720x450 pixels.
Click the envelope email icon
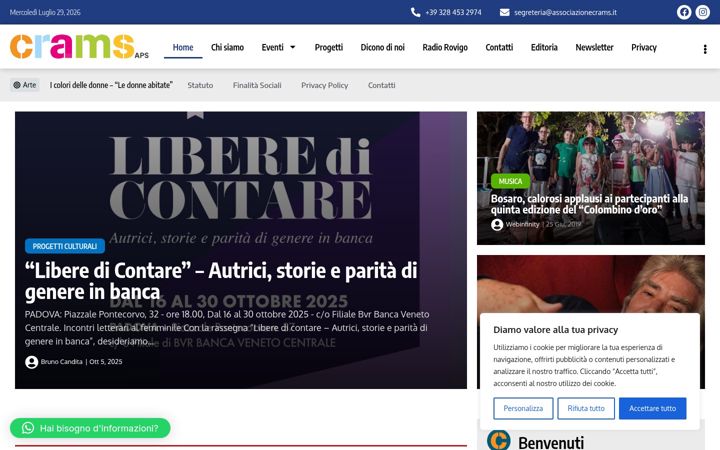click(504, 12)
